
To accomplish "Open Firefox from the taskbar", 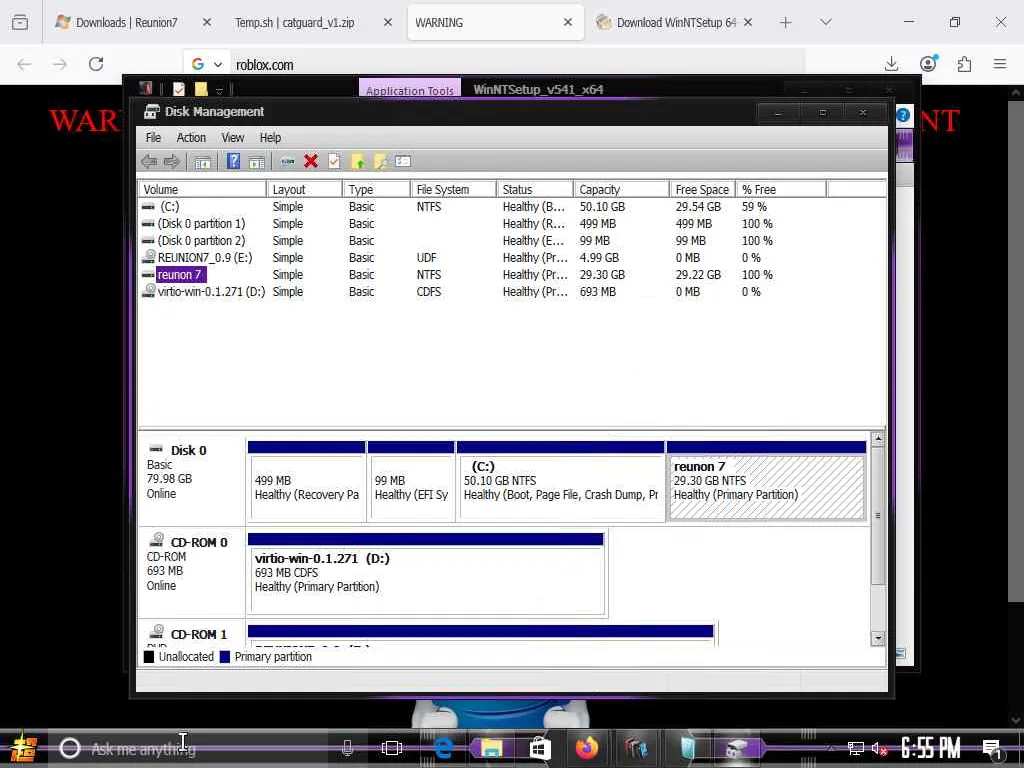I will (x=587, y=748).
